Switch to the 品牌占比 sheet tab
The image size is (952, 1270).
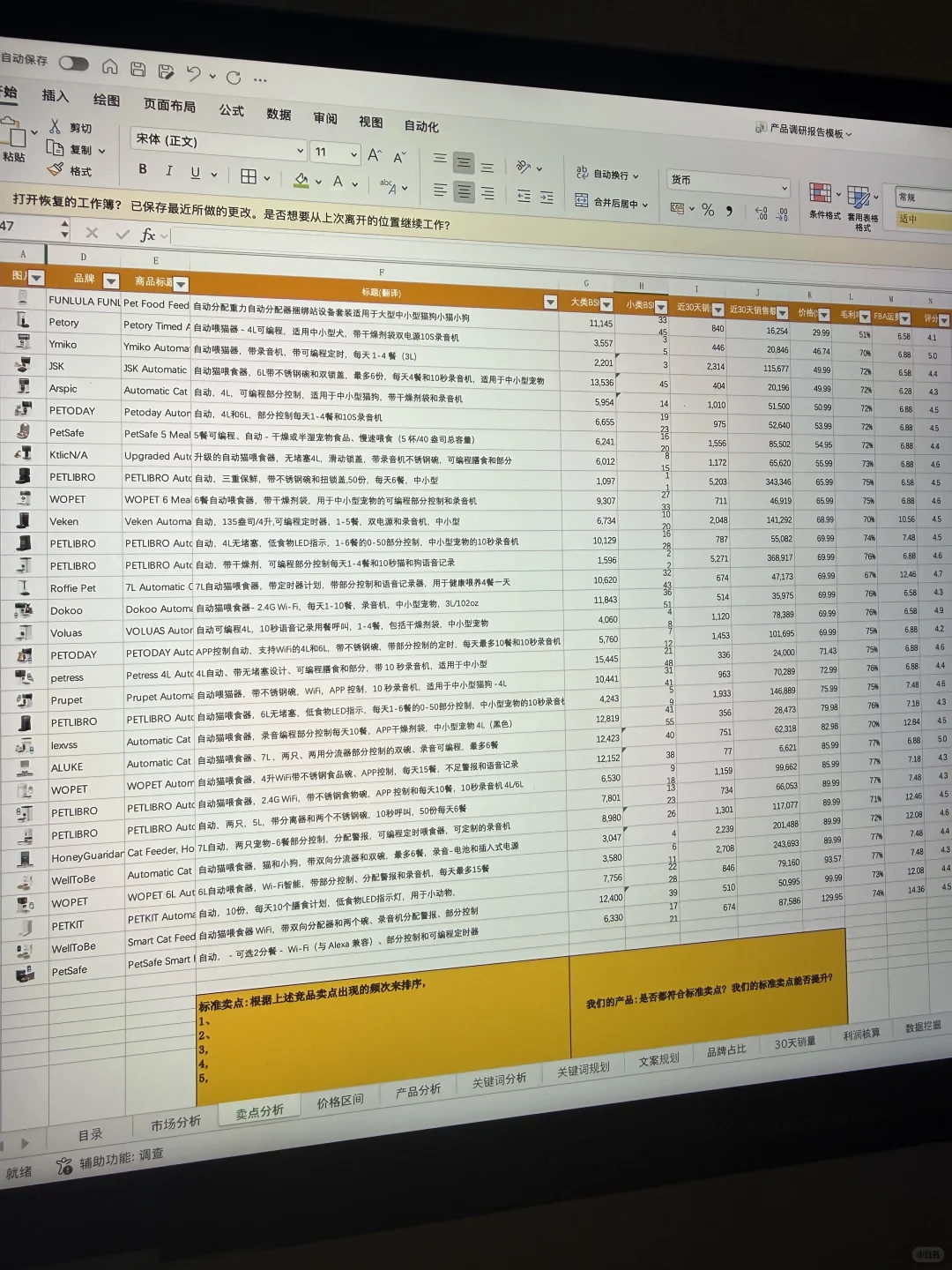pos(726,1050)
